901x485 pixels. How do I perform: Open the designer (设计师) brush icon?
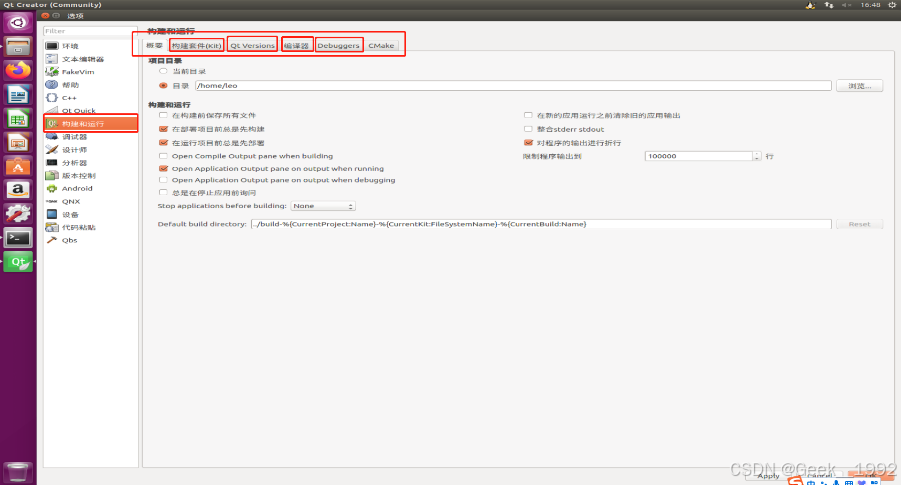pos(52,149)
